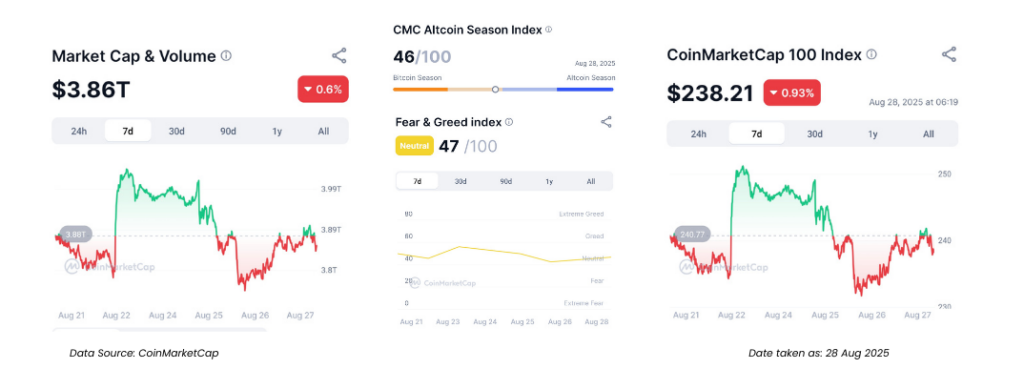Screen dimensions: 1024x369
Task: Click the red 0.93% change badge
Action: click(x=792, y=93)
